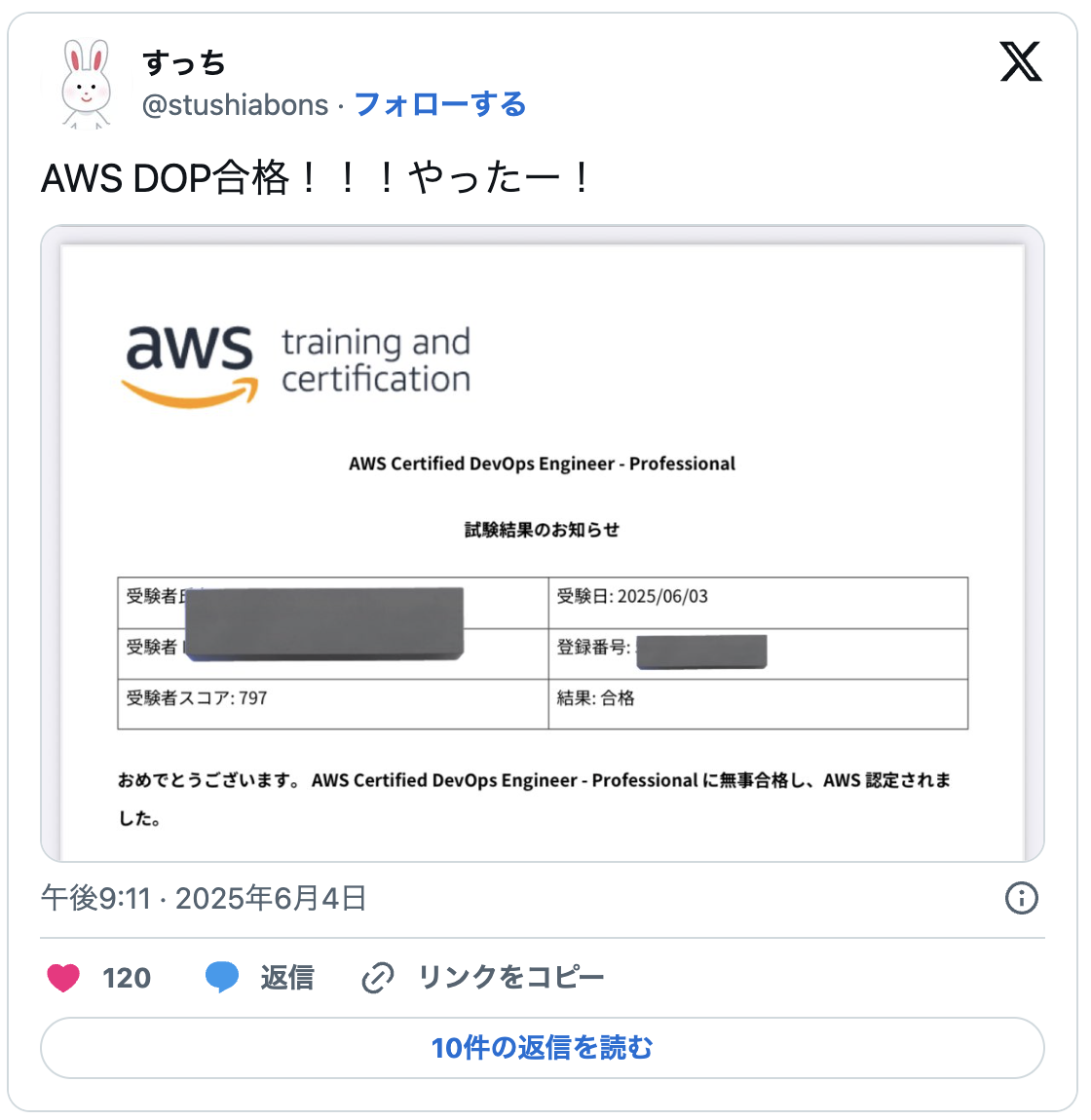The height and width of the screenshot is (1120, 1091).
Task: Like the post with the heart icon
Action: 63,977
